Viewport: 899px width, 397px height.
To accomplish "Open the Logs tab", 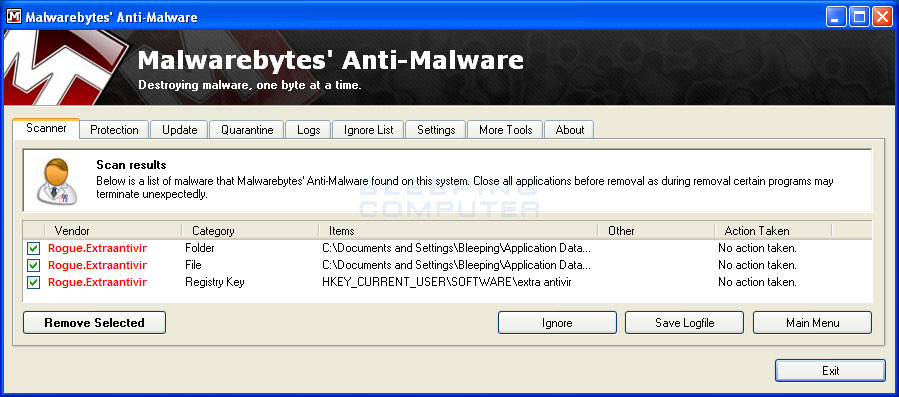I will [x=308, y=130].
